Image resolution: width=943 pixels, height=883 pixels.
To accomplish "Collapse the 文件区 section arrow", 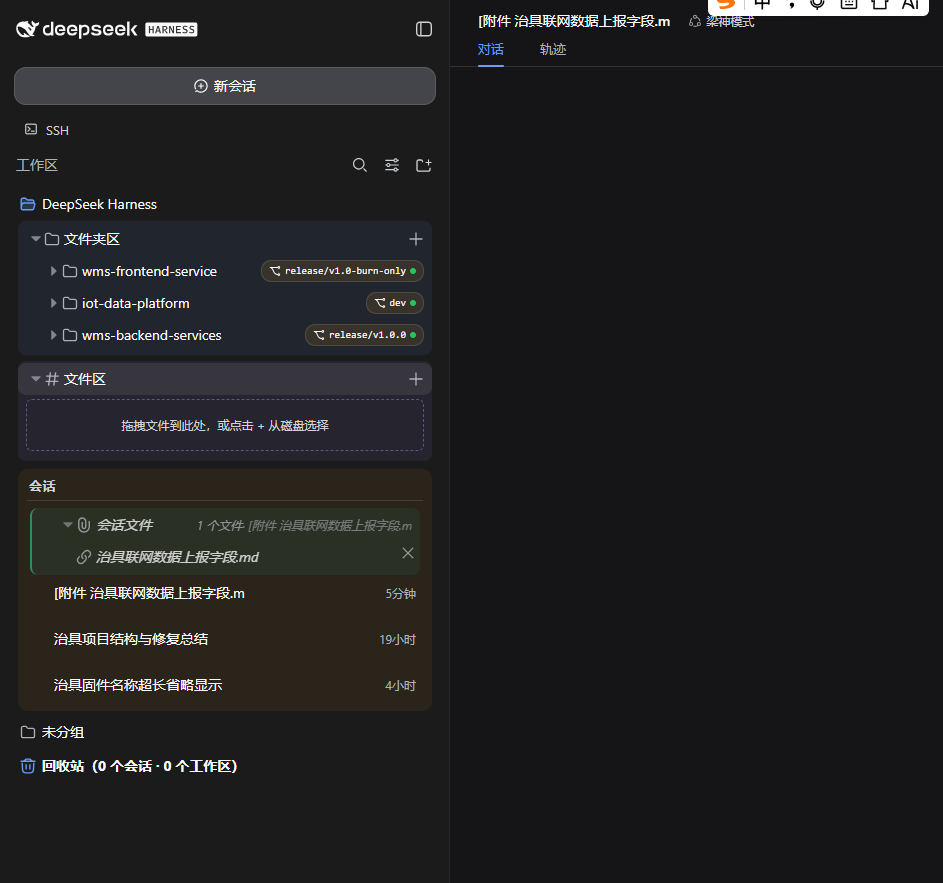I will (35, 379).
